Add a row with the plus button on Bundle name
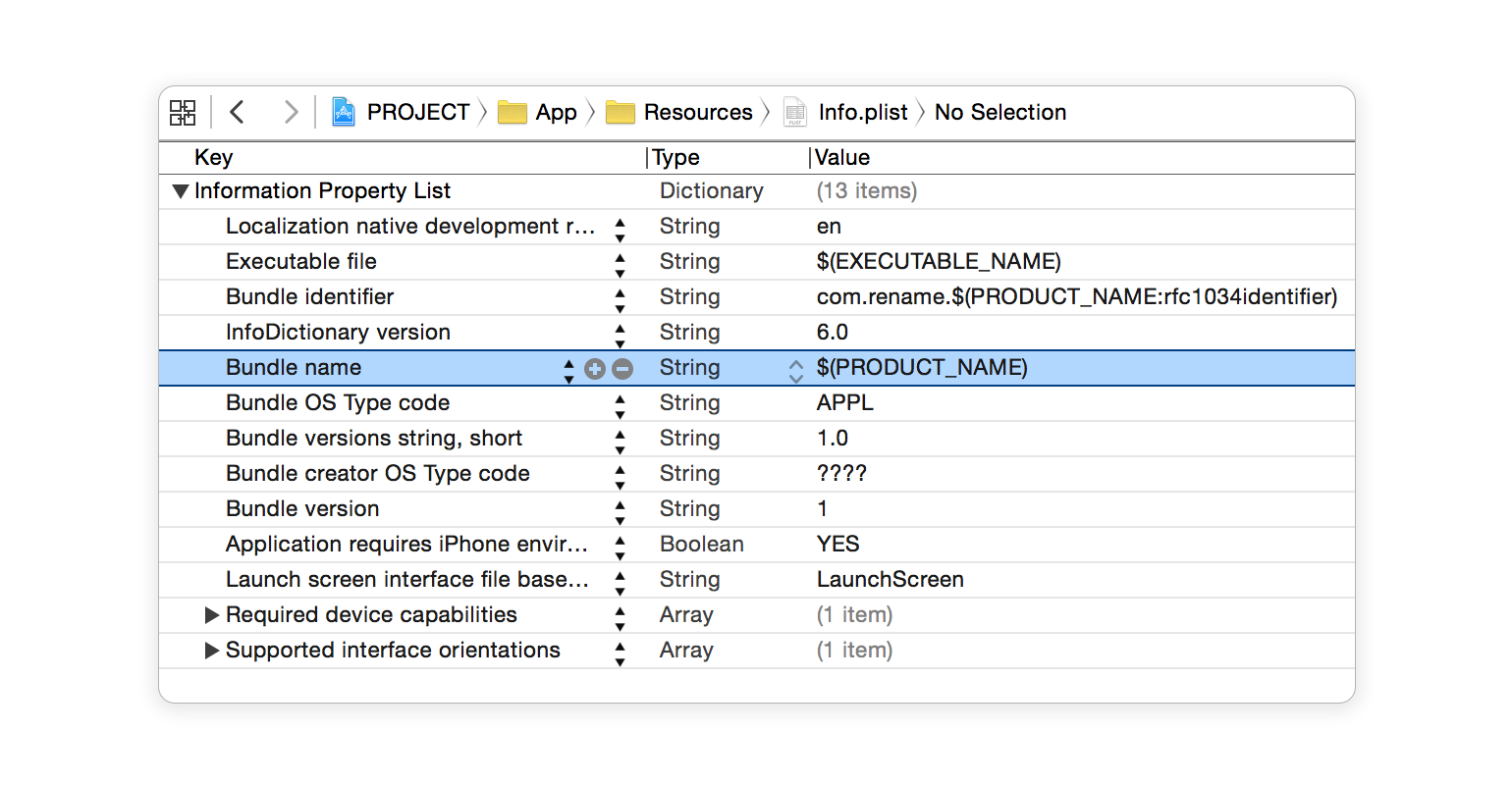1512x785 pixels. tap(594, 368)
